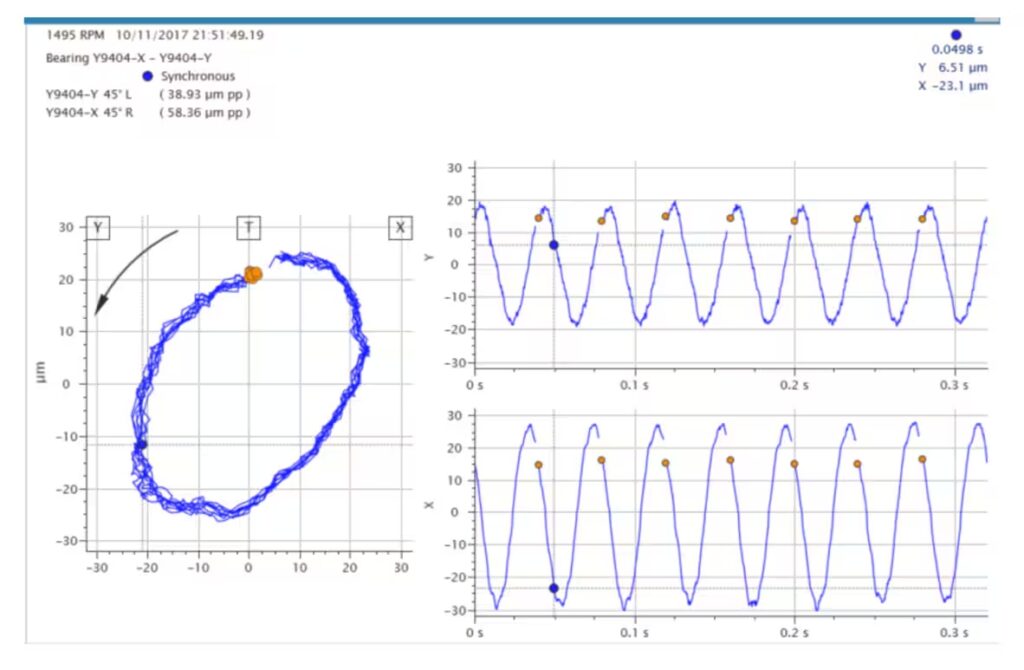This screenshot has height=670, width=1024.
Task: Click the blue Synchronous legend dot
Action: click(148, 76)
